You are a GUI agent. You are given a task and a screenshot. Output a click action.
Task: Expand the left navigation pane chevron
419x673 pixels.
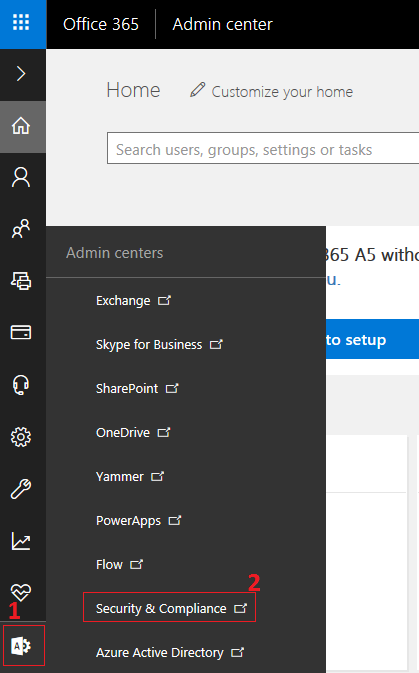(x=21, y=74)
